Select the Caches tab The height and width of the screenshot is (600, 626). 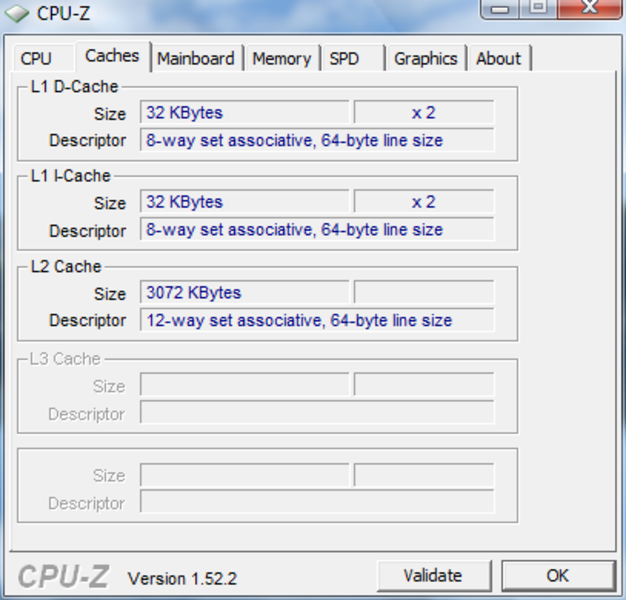[113, 56]
